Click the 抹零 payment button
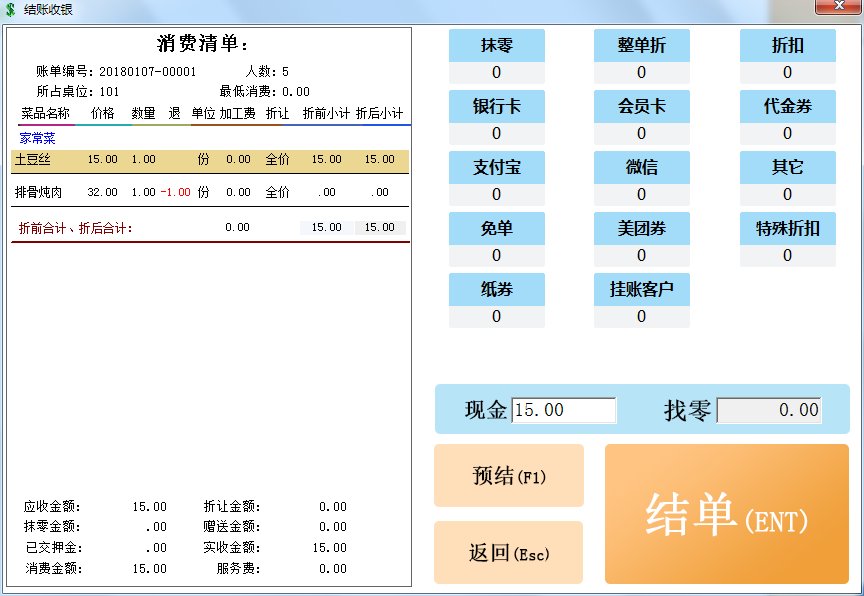 pyautogui.click(x=497, y=46)
